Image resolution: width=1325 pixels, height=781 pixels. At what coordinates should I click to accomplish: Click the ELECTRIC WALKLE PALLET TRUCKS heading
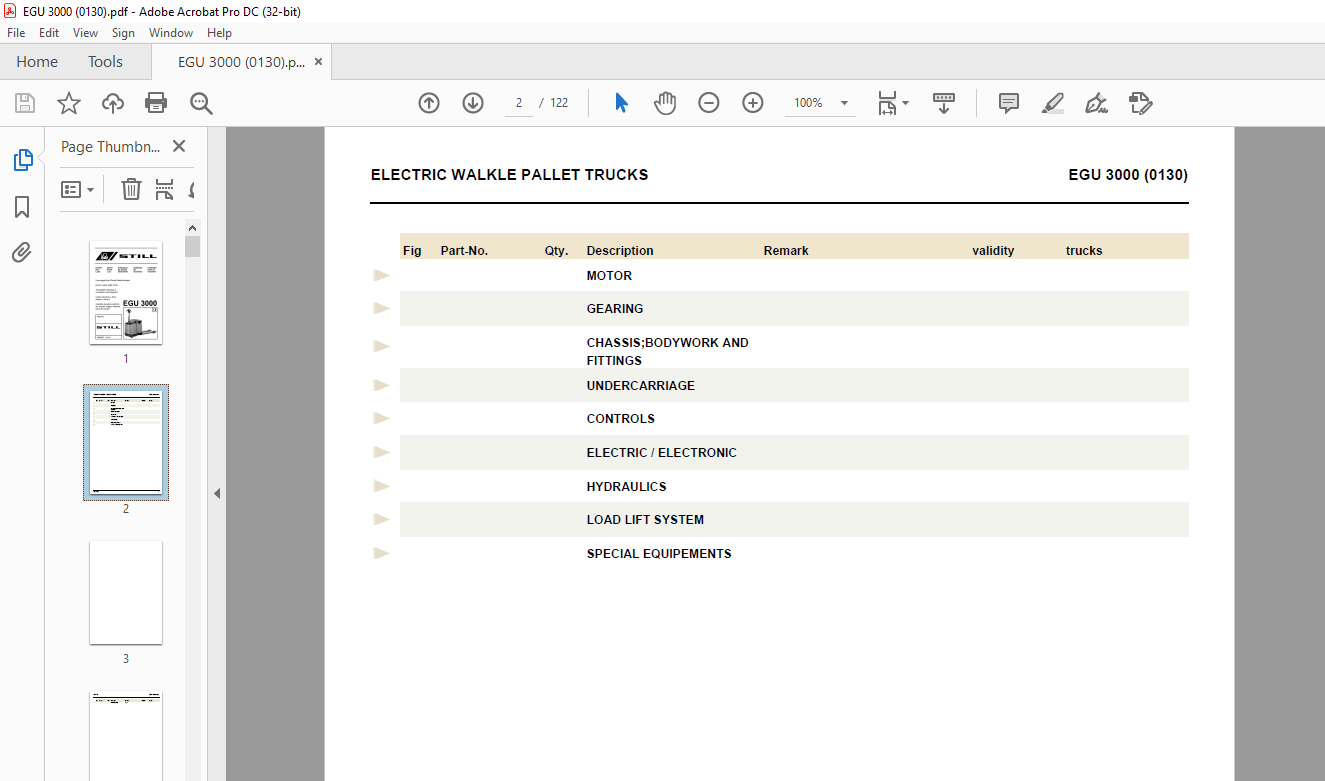click(509, 175)
